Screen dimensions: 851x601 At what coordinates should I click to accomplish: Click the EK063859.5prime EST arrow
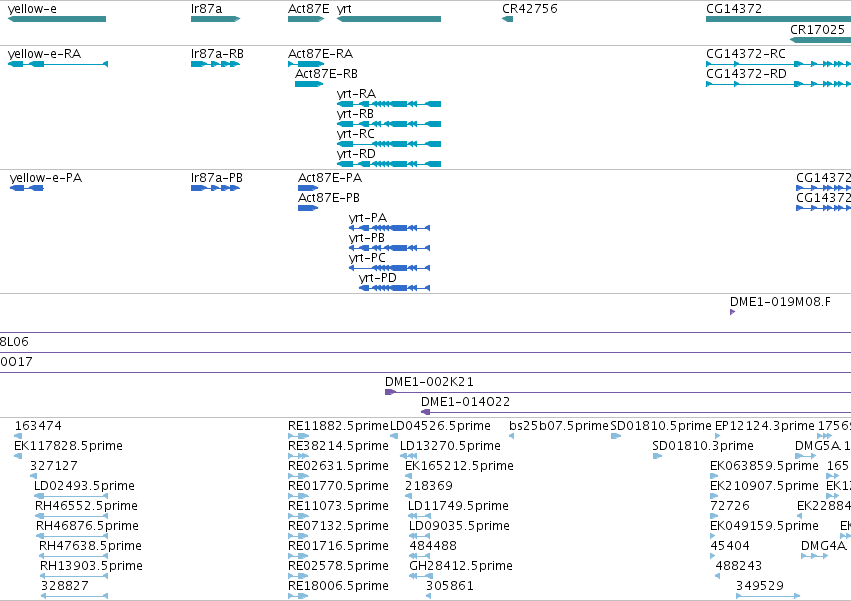714,476
